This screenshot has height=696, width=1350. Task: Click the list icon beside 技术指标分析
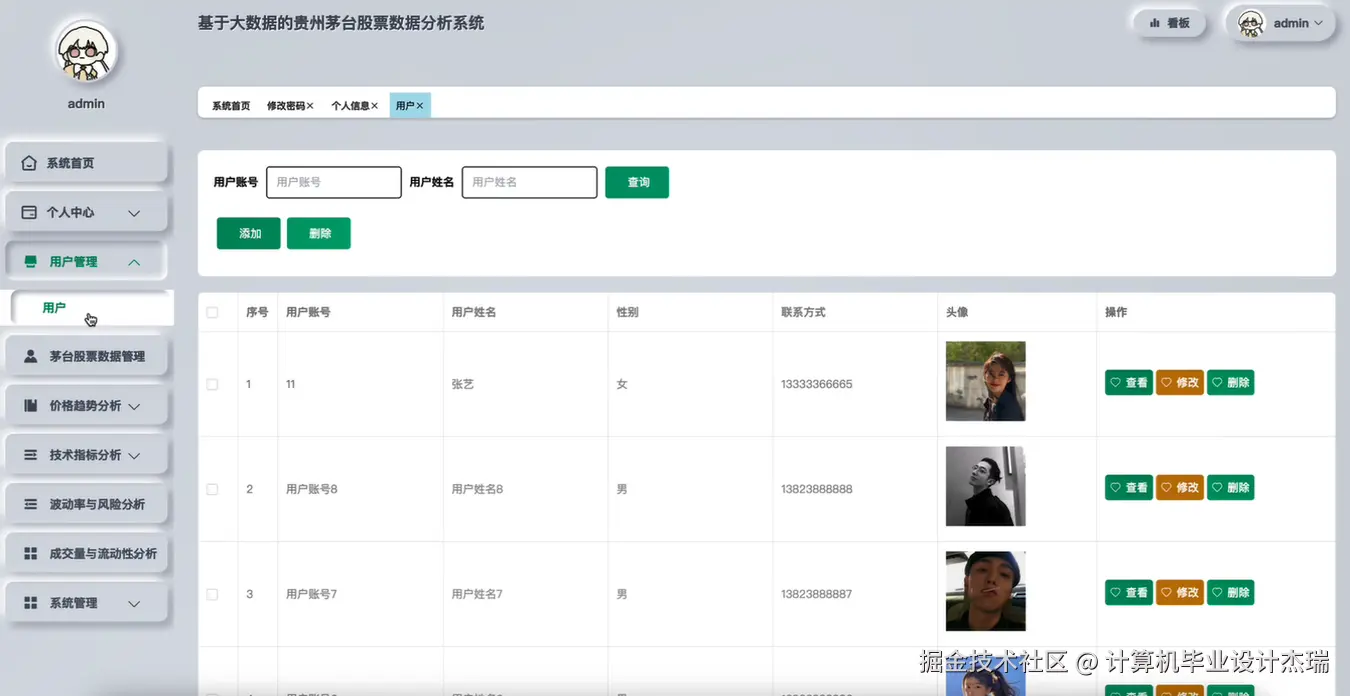pos(30,455)
